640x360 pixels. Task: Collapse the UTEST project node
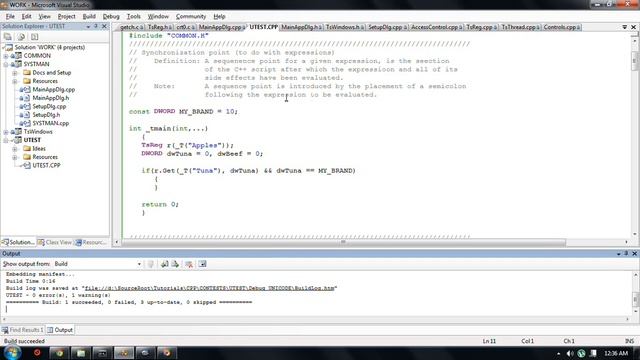point(6,140)
